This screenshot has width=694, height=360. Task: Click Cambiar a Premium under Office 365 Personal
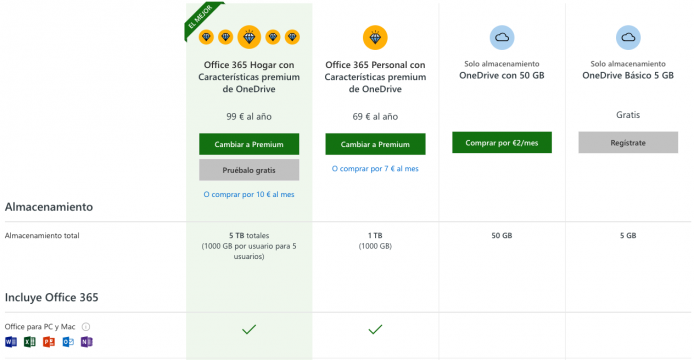(x=375, y=144)
